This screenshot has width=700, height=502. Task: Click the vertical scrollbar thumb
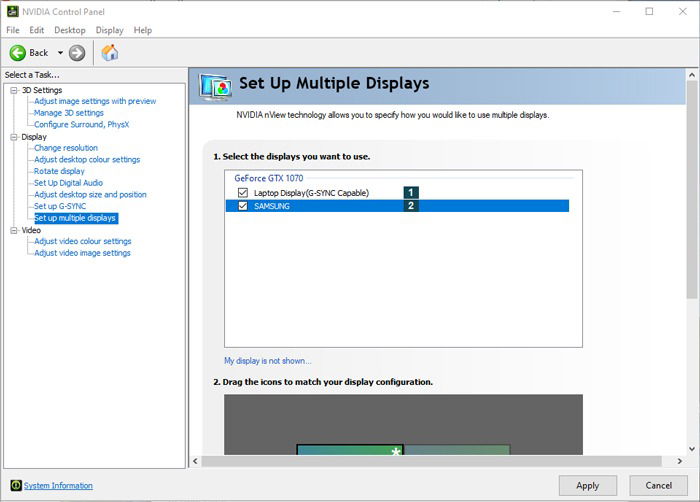(692, 190)
